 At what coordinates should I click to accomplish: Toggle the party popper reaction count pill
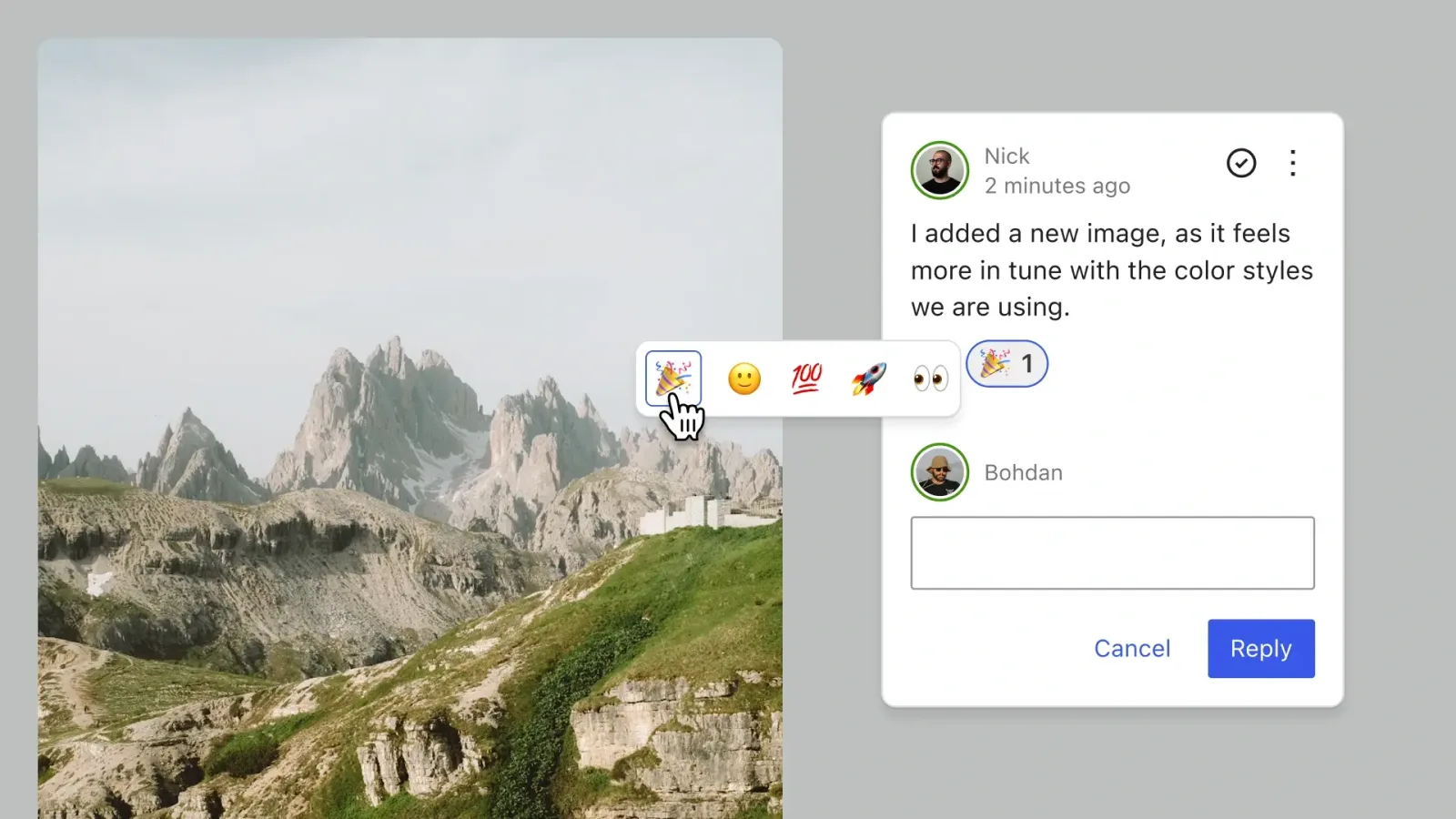point(1006,364)
